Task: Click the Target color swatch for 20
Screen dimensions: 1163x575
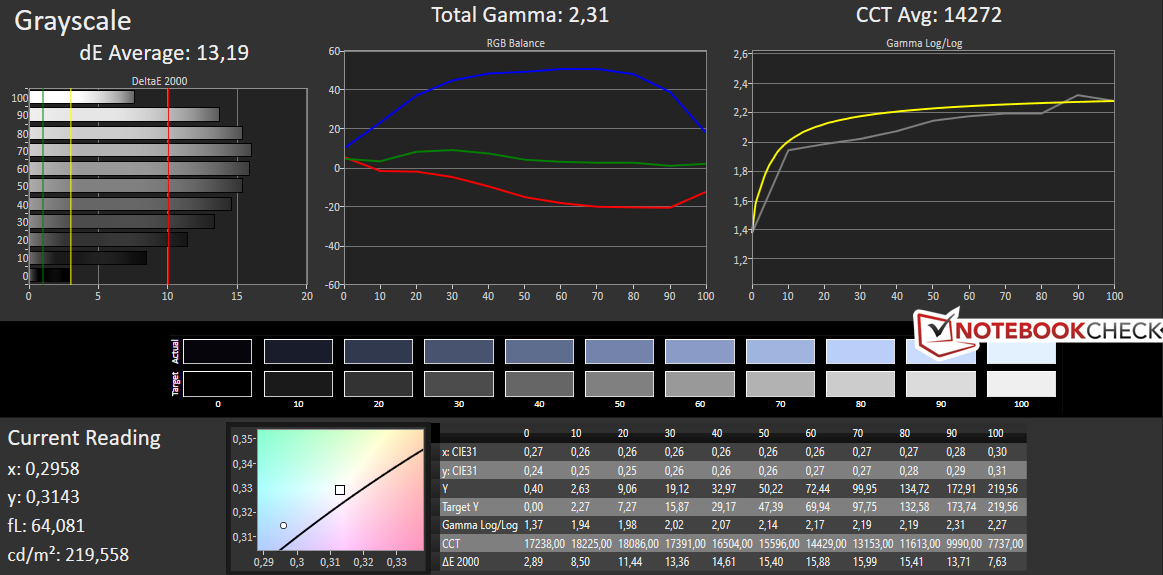Action: click(378, 384)
